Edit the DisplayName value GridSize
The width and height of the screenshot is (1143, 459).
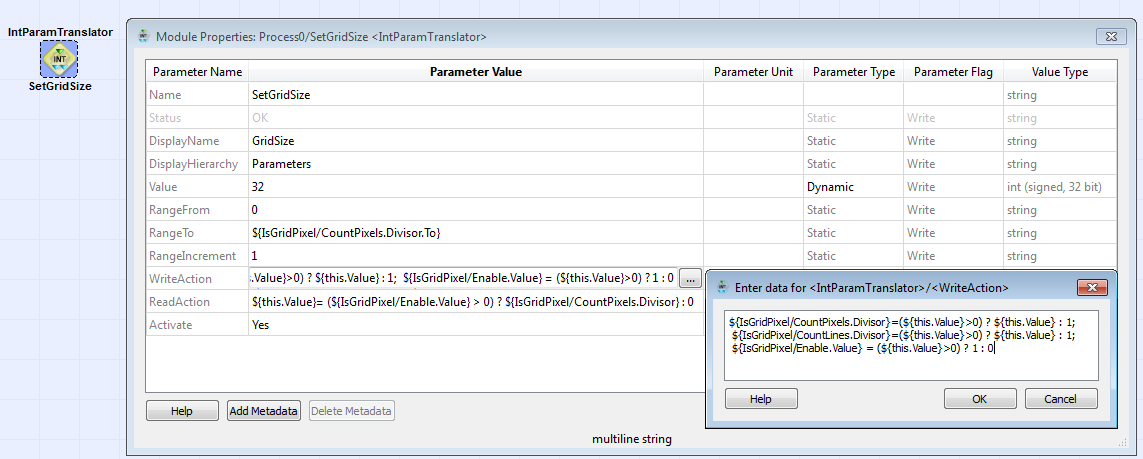point(475,141)
